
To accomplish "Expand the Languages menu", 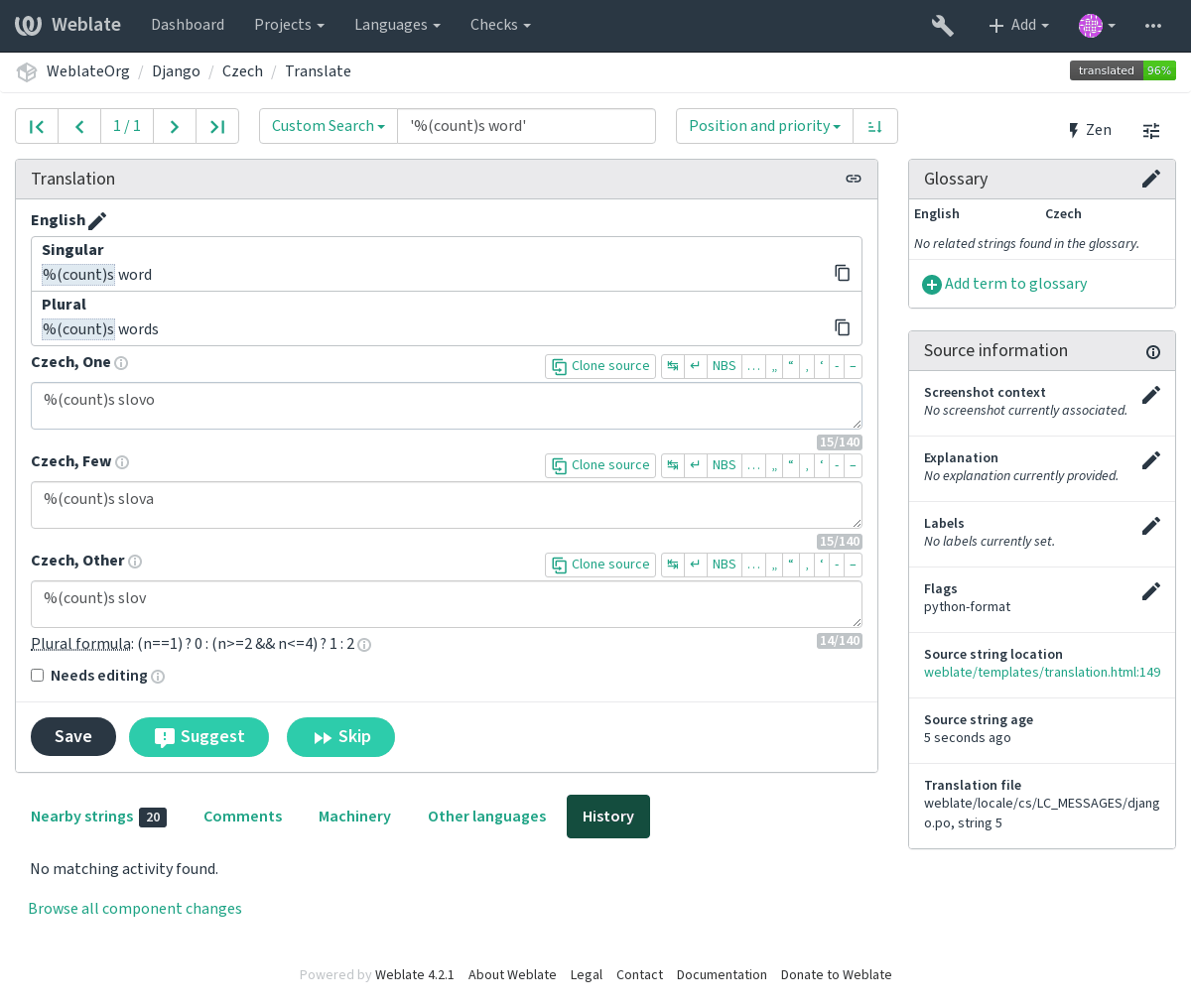I will 397,25.
